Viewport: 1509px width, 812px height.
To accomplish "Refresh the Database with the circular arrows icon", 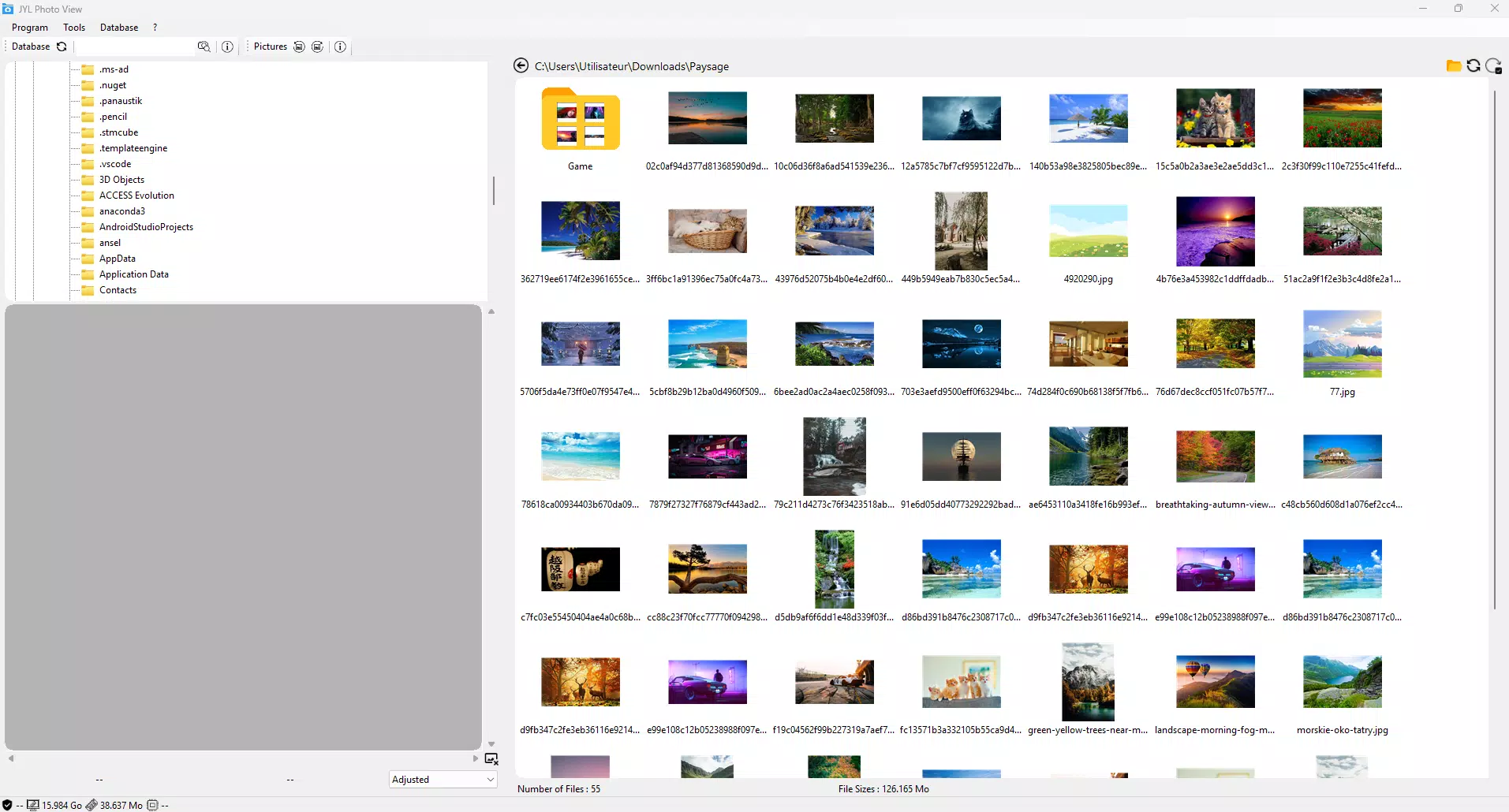I will (x=62, y=47).
